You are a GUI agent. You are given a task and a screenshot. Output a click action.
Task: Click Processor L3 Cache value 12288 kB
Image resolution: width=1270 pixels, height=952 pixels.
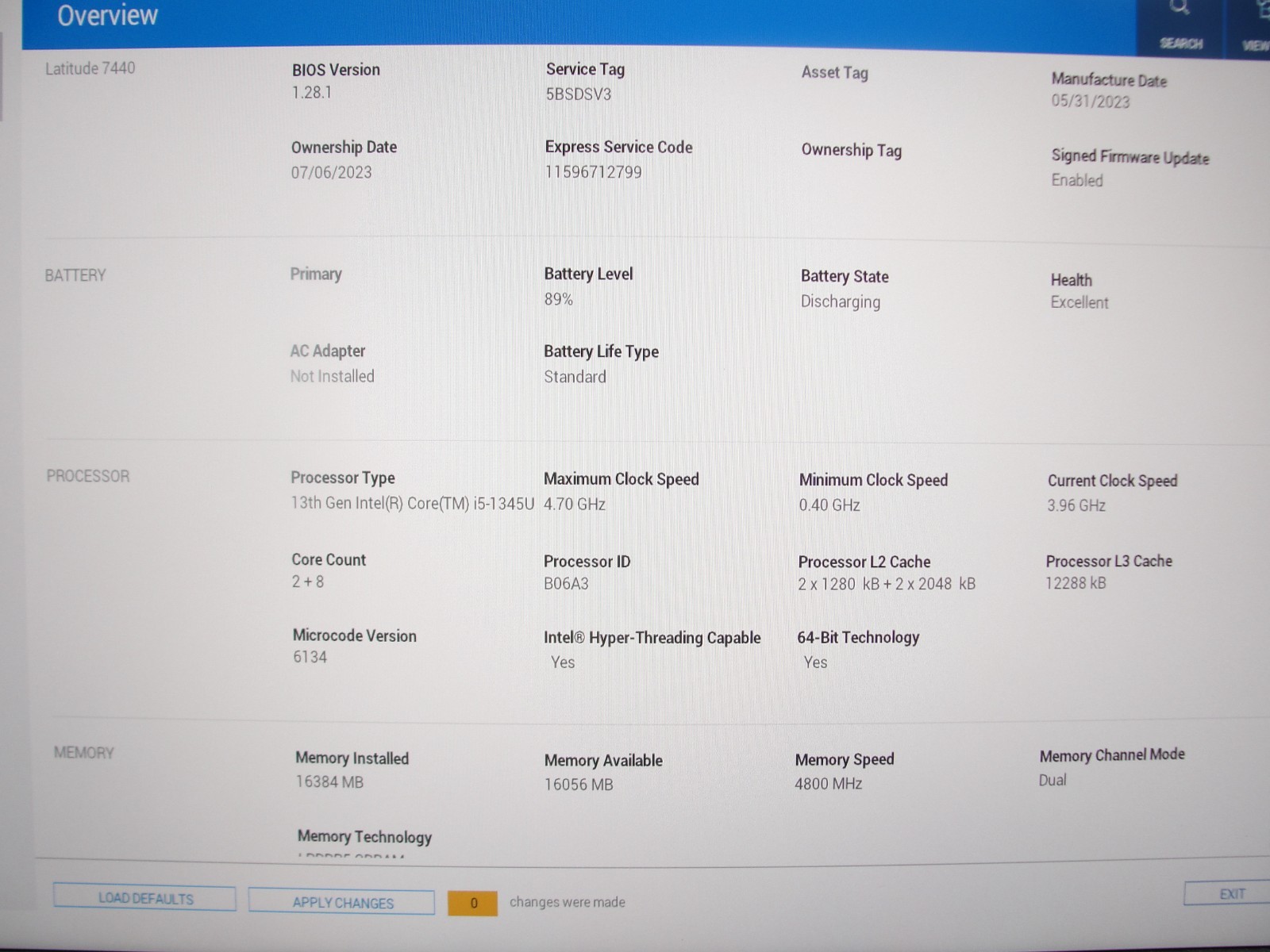pyautogui.click(x=1076, y=583)
